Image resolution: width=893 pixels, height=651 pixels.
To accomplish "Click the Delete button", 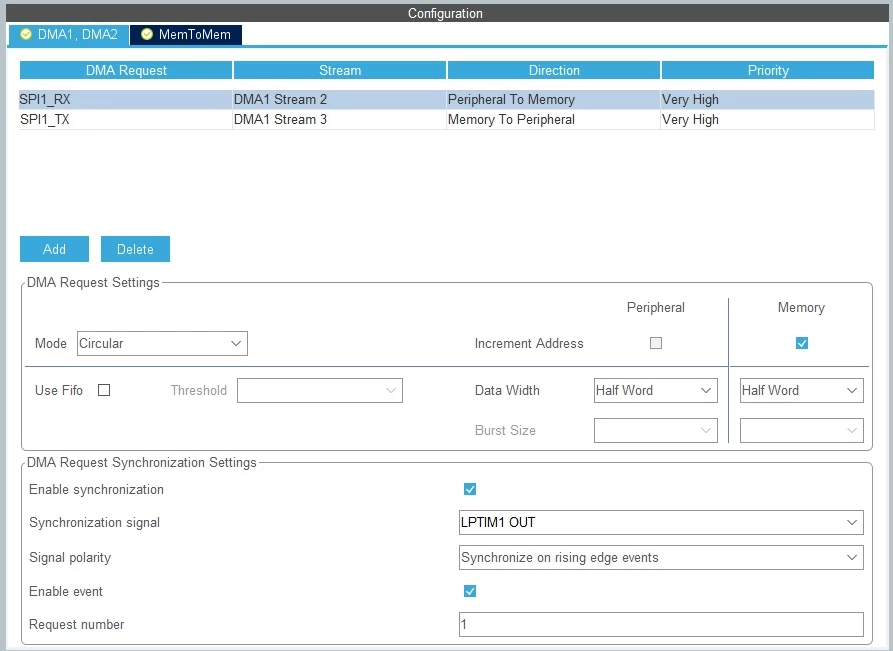I will click(135, 249).
